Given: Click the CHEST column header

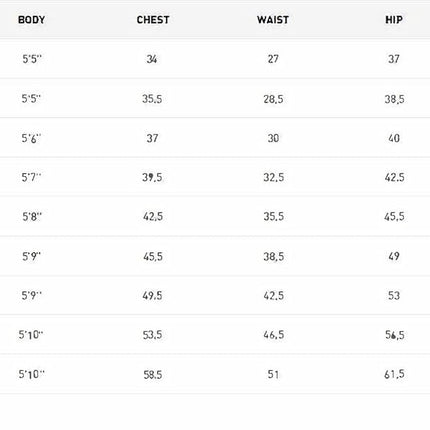Looking at the screenshot, I should 153,20.
